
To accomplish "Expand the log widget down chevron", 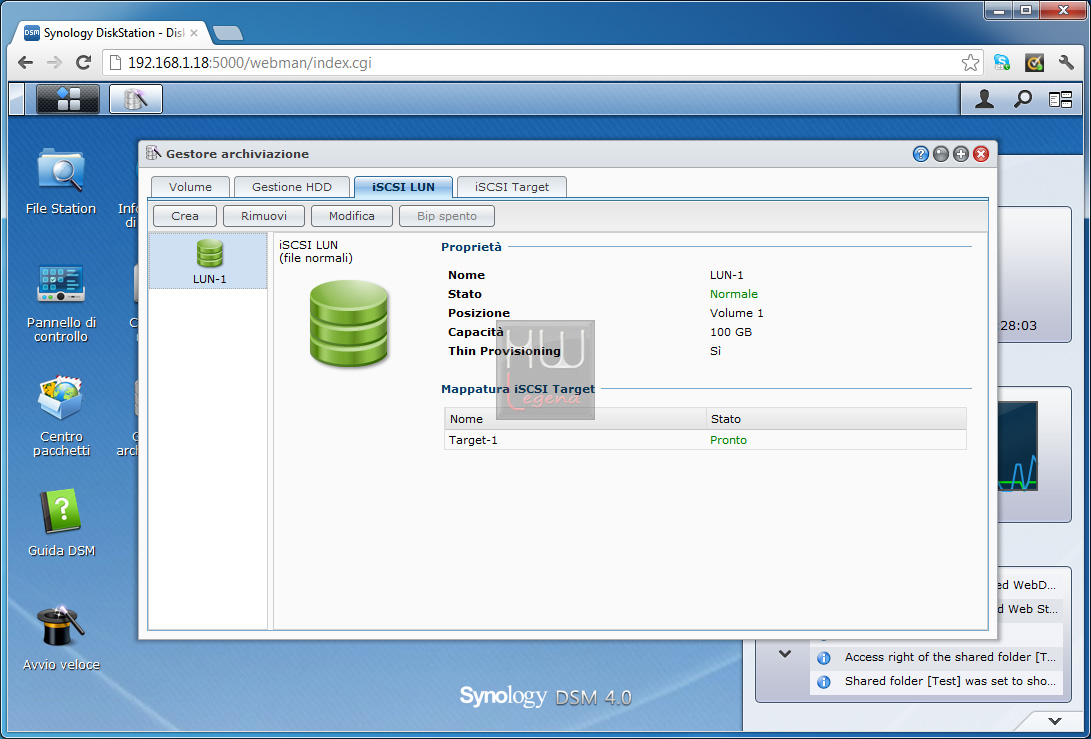I will click(785, 654).
